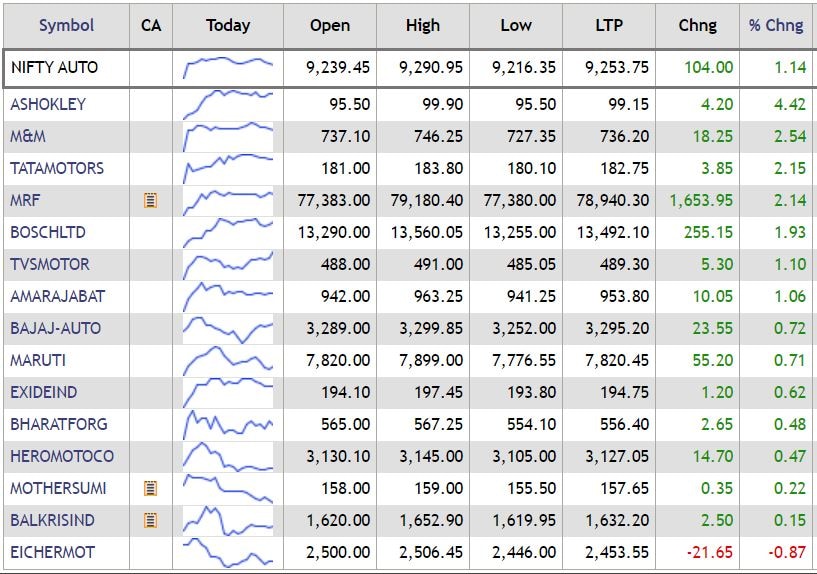
Task: Open the NIFTY AUTO index sparkline
Action: (x=228, y=68)
